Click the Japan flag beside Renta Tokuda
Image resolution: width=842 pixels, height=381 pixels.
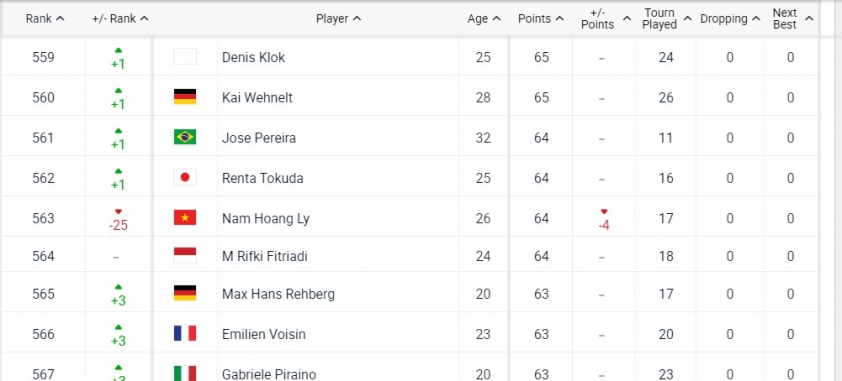pyautogui.click(x=185, y=178)
